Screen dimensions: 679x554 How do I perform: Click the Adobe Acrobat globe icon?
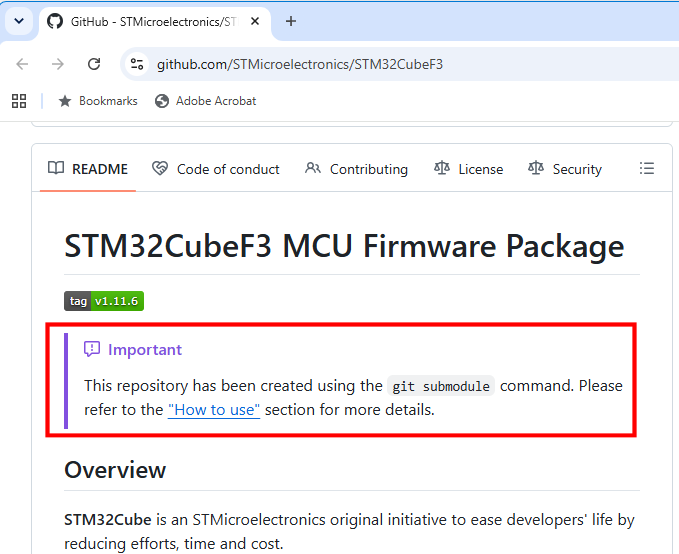[x=162, y=101]
